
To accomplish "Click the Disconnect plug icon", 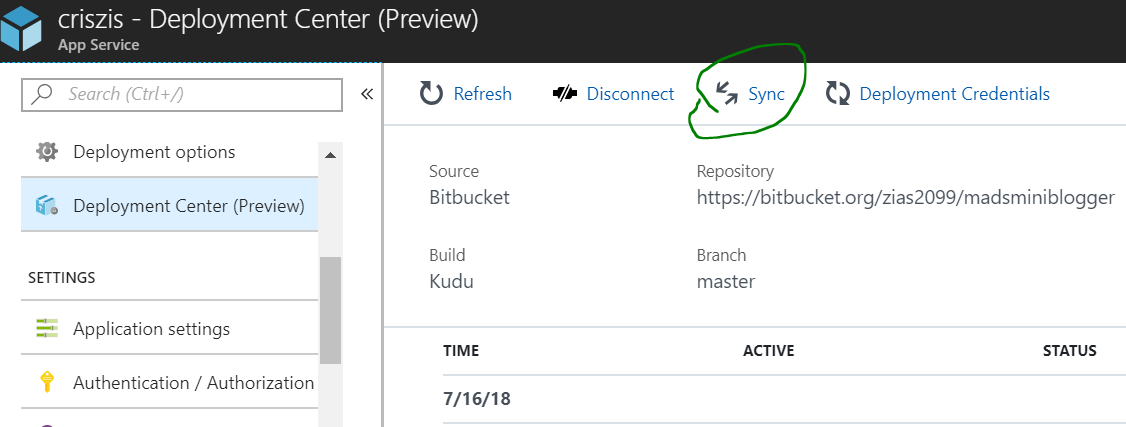I will point(565,94).
